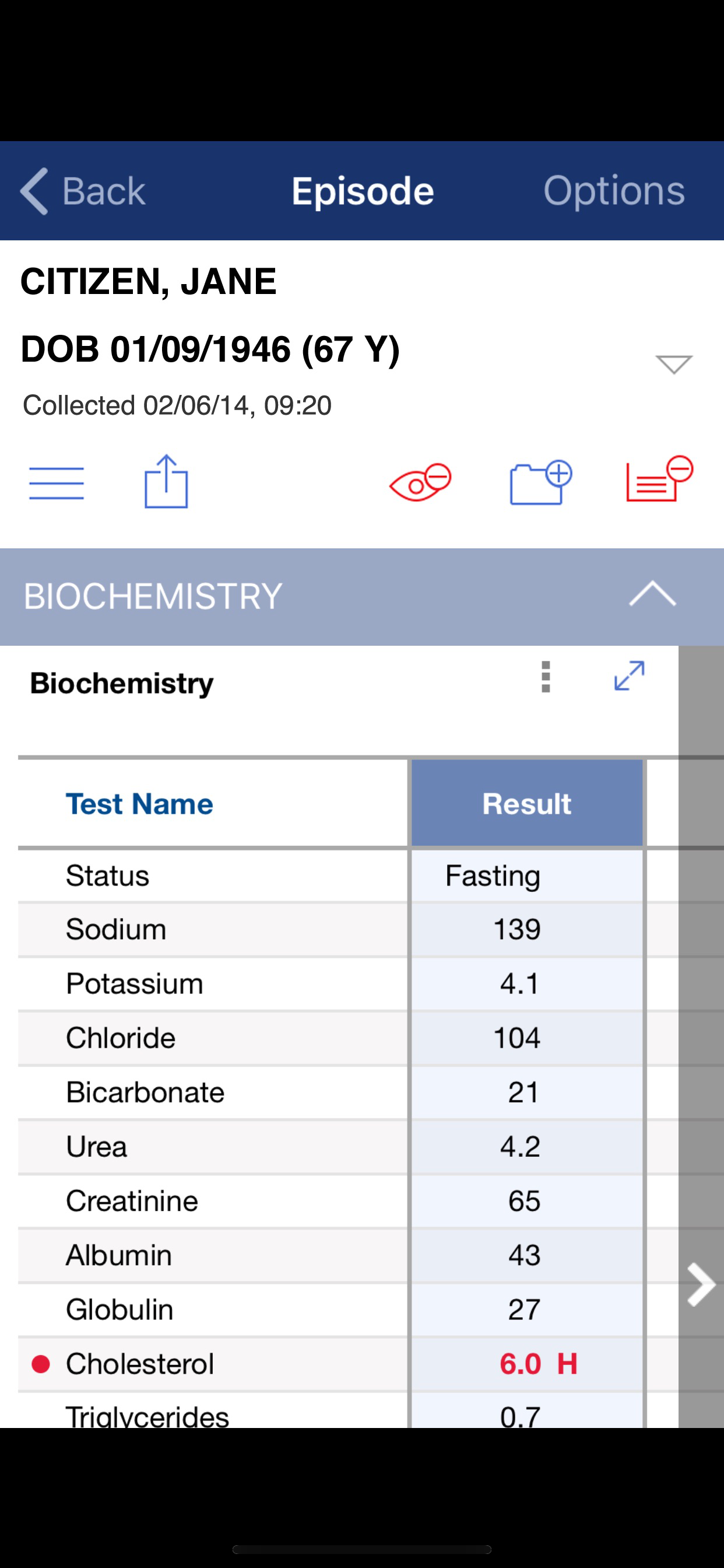
Task: Tap the red remove list icon
Action: point(660,479)
